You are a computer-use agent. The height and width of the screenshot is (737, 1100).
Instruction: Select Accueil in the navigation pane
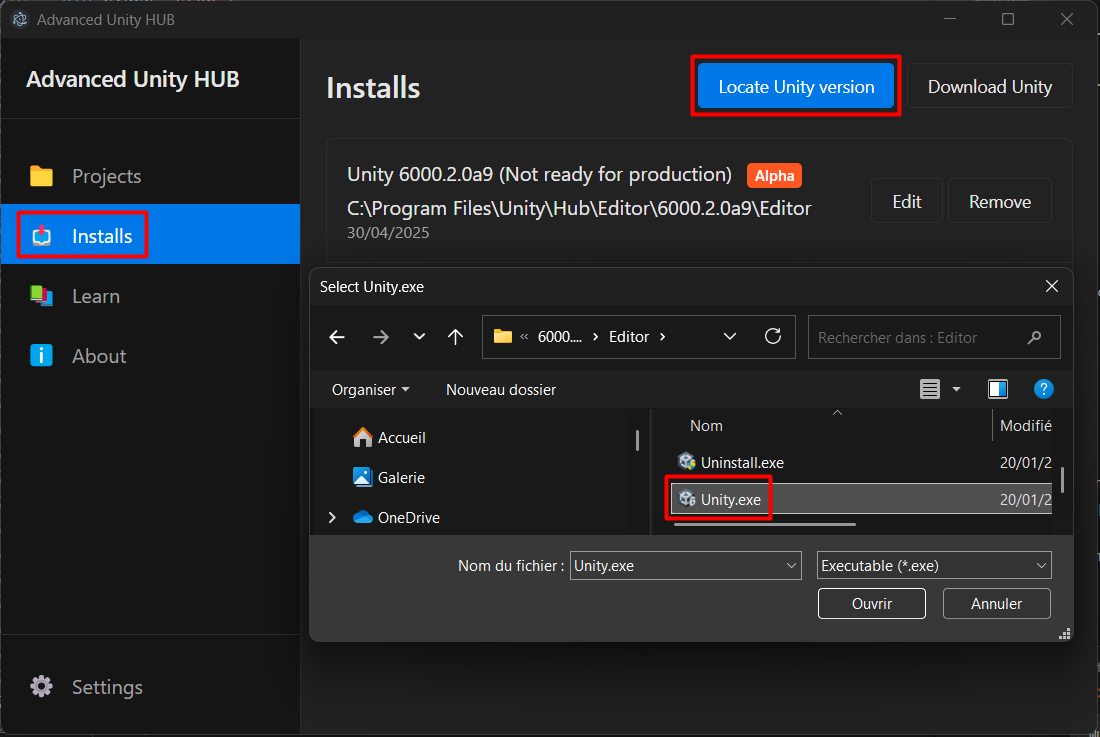tap(400, 438)
